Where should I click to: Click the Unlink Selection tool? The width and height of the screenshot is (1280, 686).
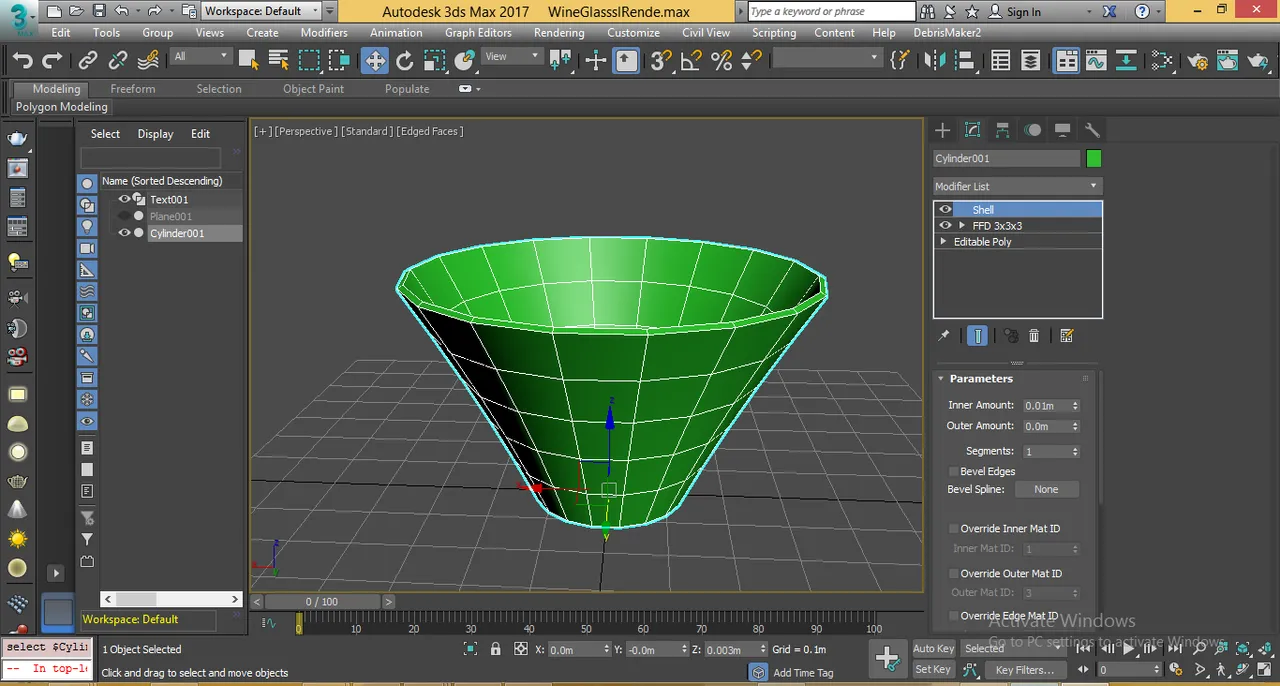118,60
